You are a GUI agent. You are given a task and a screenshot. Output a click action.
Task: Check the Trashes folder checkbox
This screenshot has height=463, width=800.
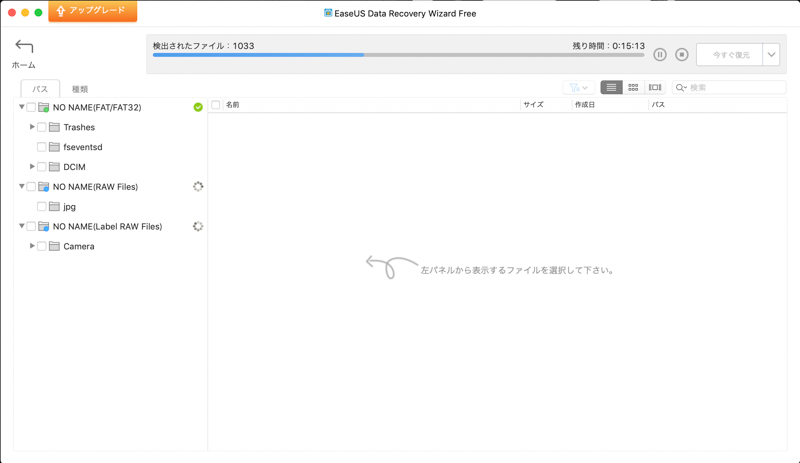tap(42, 127)
